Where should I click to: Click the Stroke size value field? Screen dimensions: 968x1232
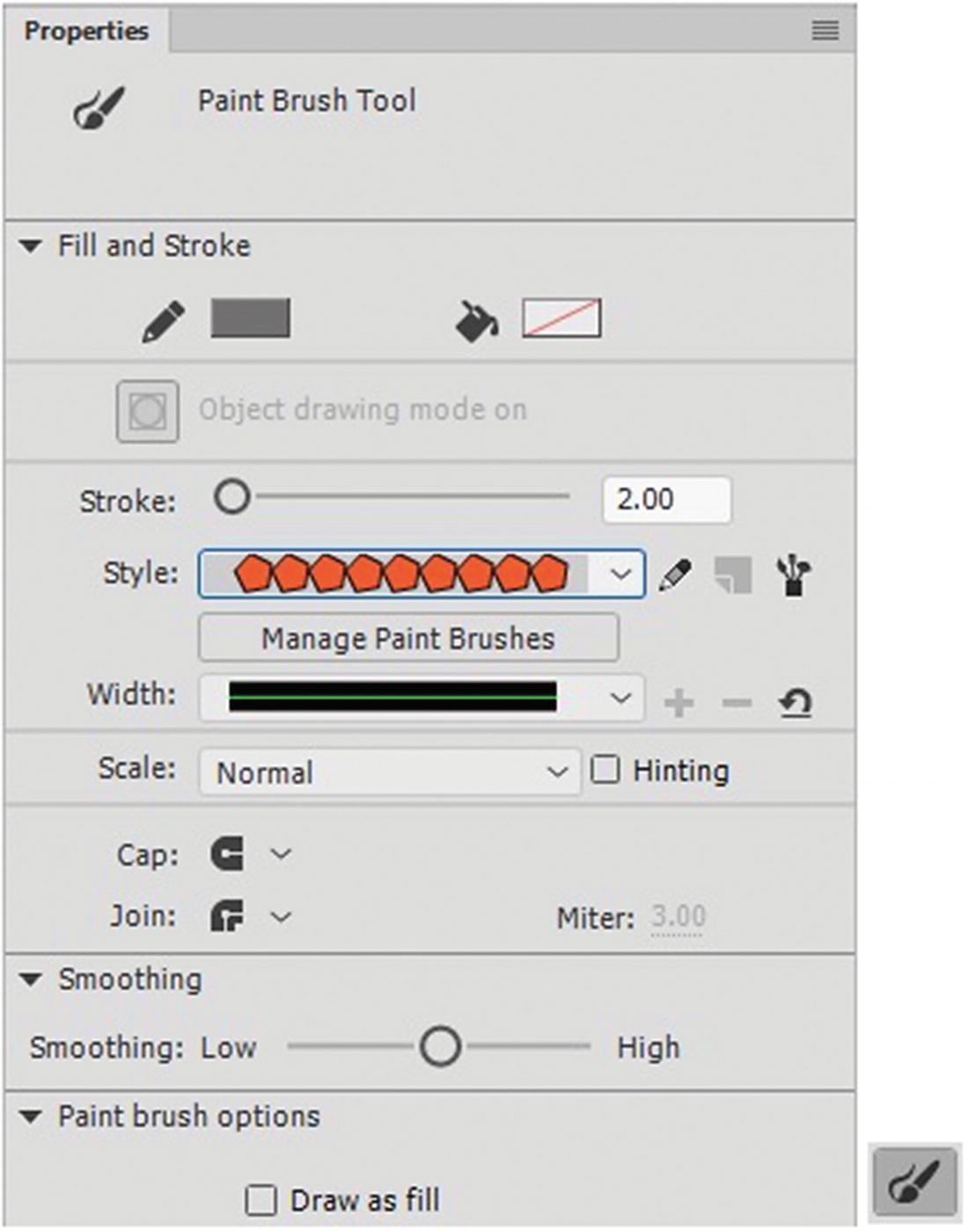(666, 499)
